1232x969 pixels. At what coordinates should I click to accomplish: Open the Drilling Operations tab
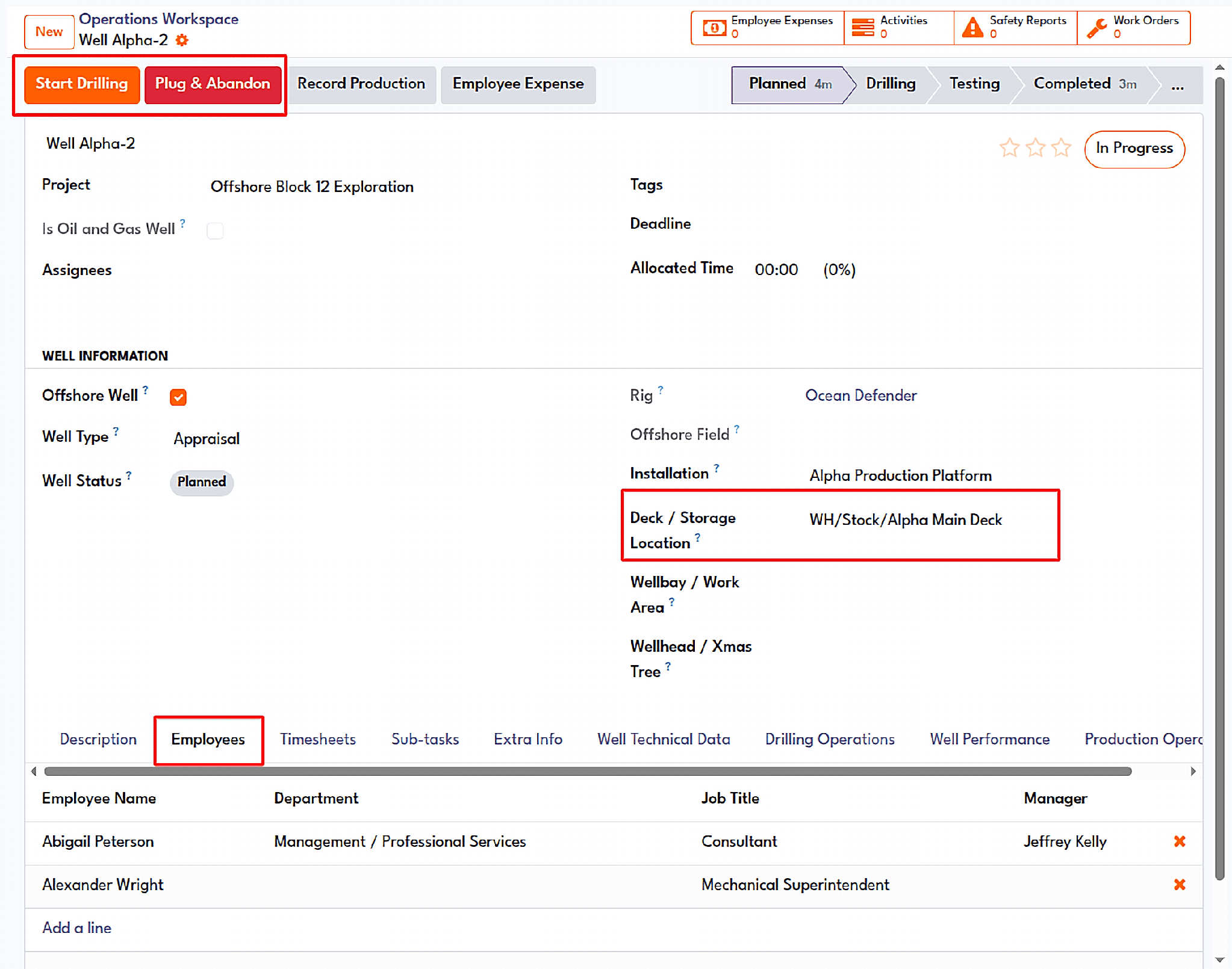830,739
